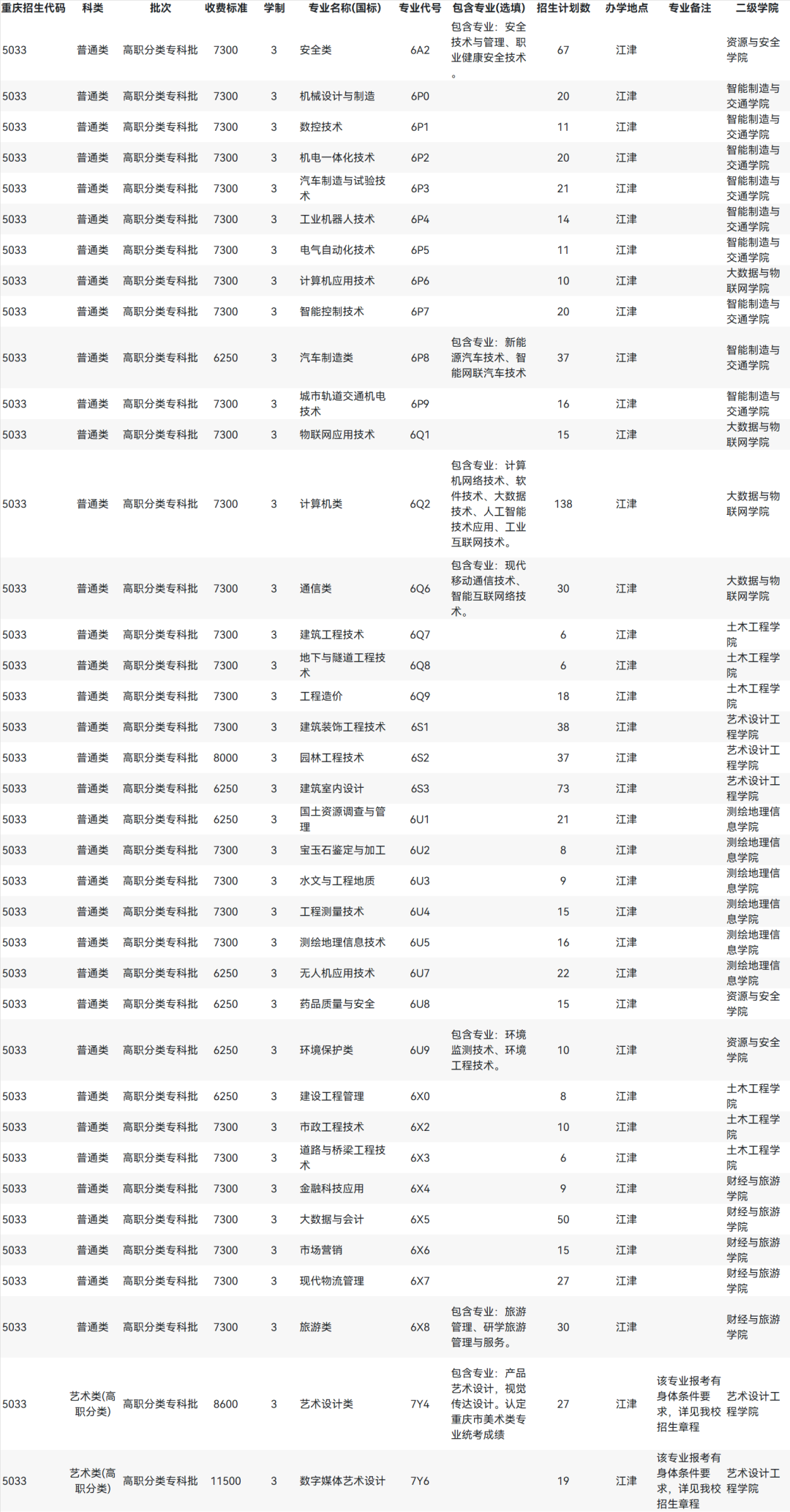Select the 工程测量技术 major cell
The image size is (790, 1512).
pyautogui.click(x=332, y=911)
